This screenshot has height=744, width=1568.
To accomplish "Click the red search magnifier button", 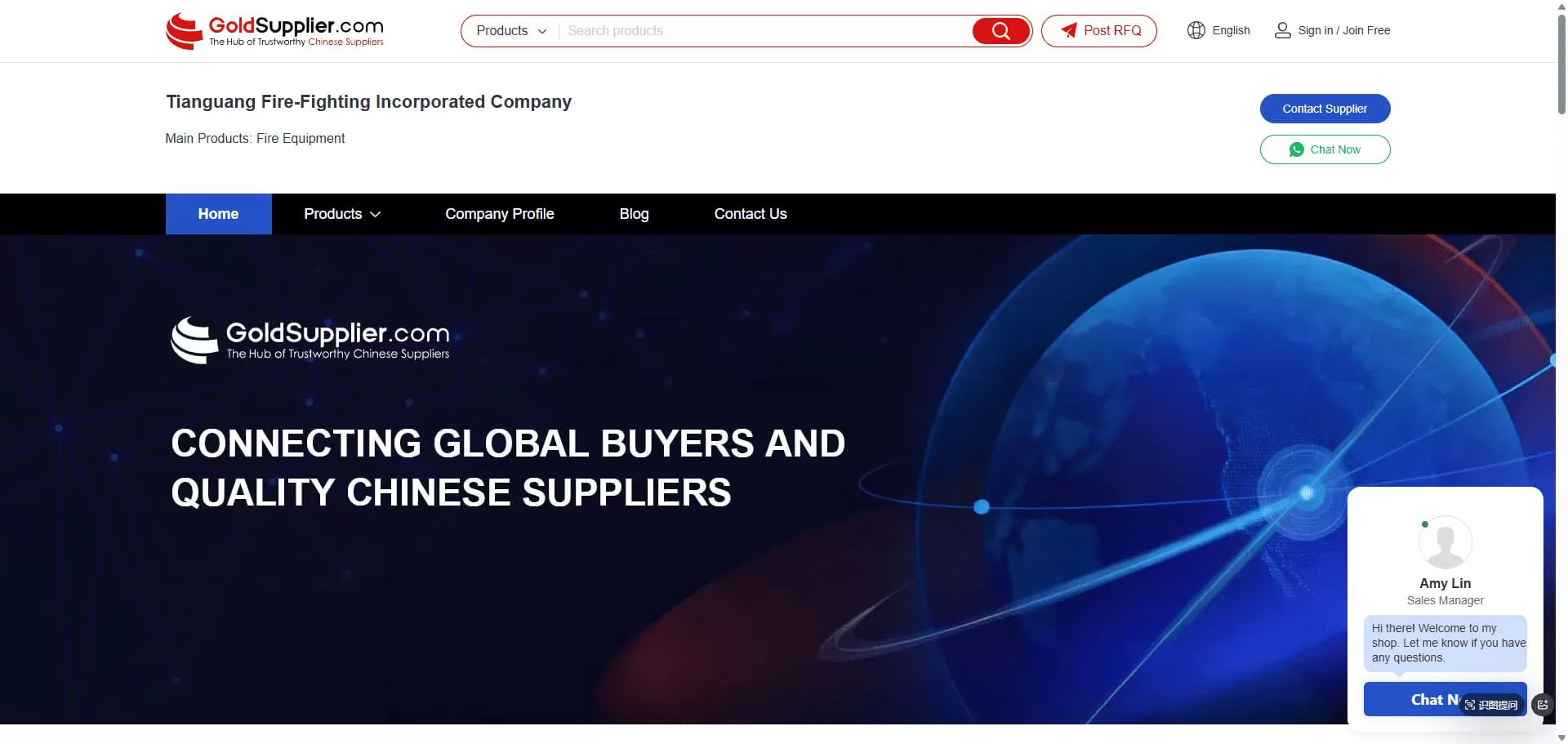I will (x=1000, y=31).
